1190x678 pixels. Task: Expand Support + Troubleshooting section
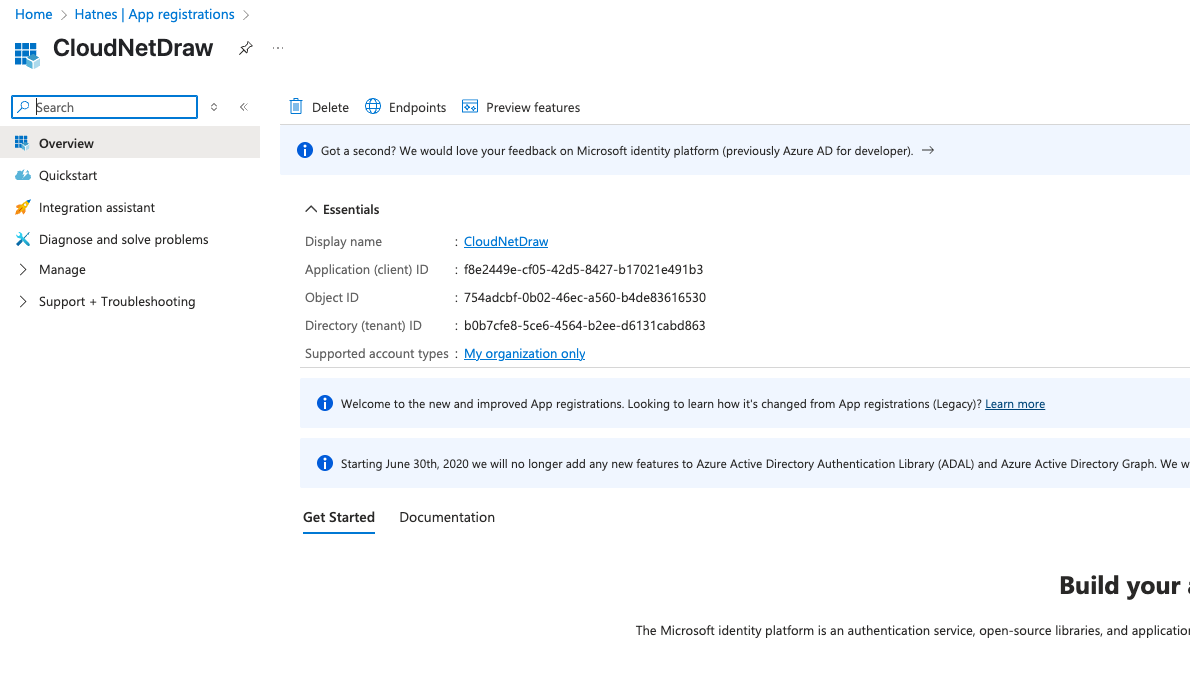(x=23, y=301)
